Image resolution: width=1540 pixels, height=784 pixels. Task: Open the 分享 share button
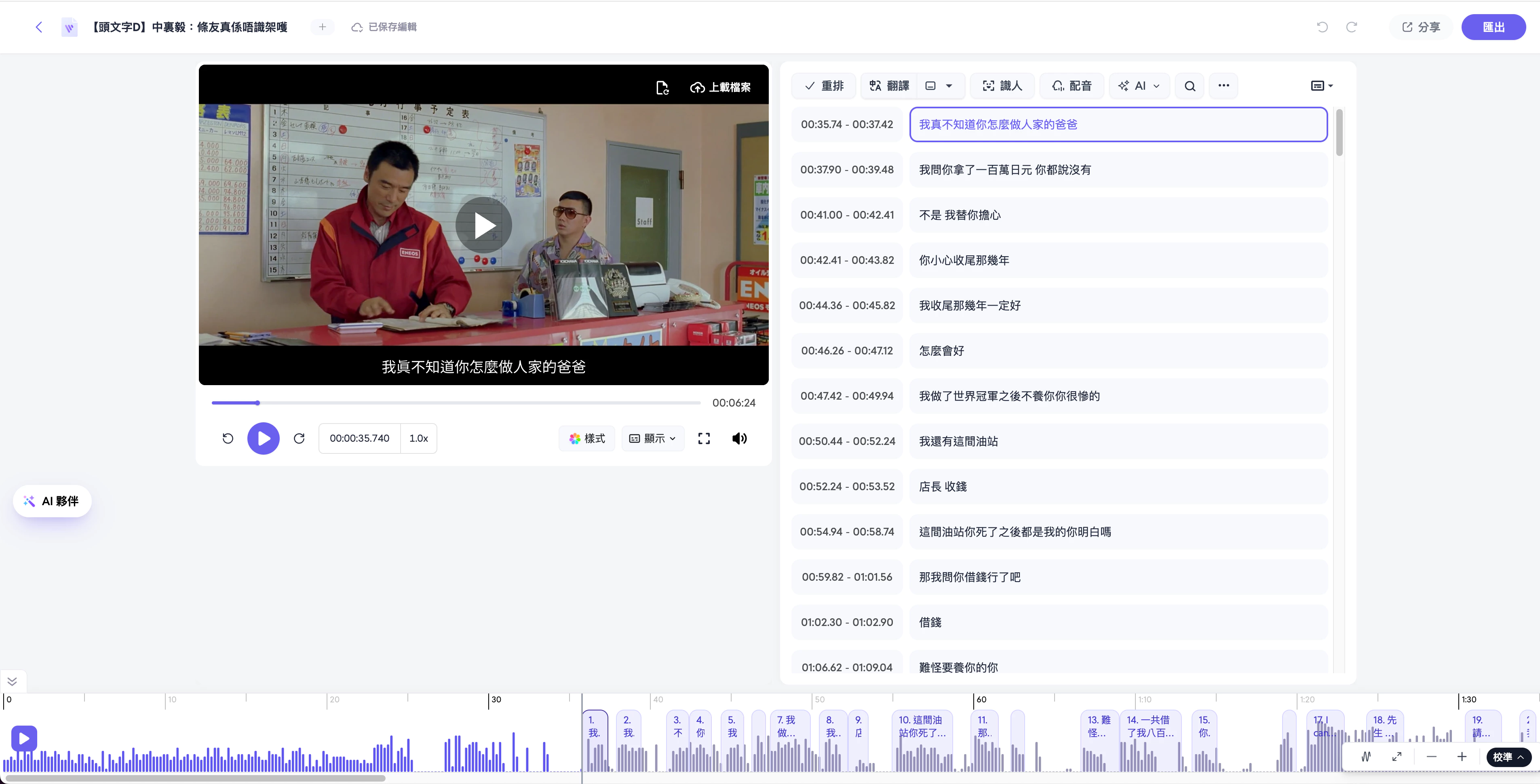coord(1420,27)
